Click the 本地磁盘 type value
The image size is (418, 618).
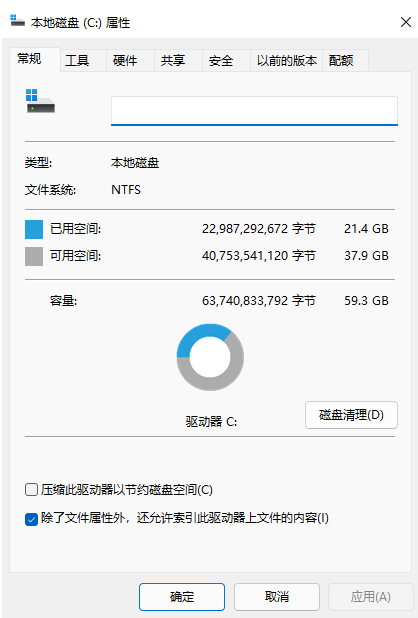(x=135, y=163)
